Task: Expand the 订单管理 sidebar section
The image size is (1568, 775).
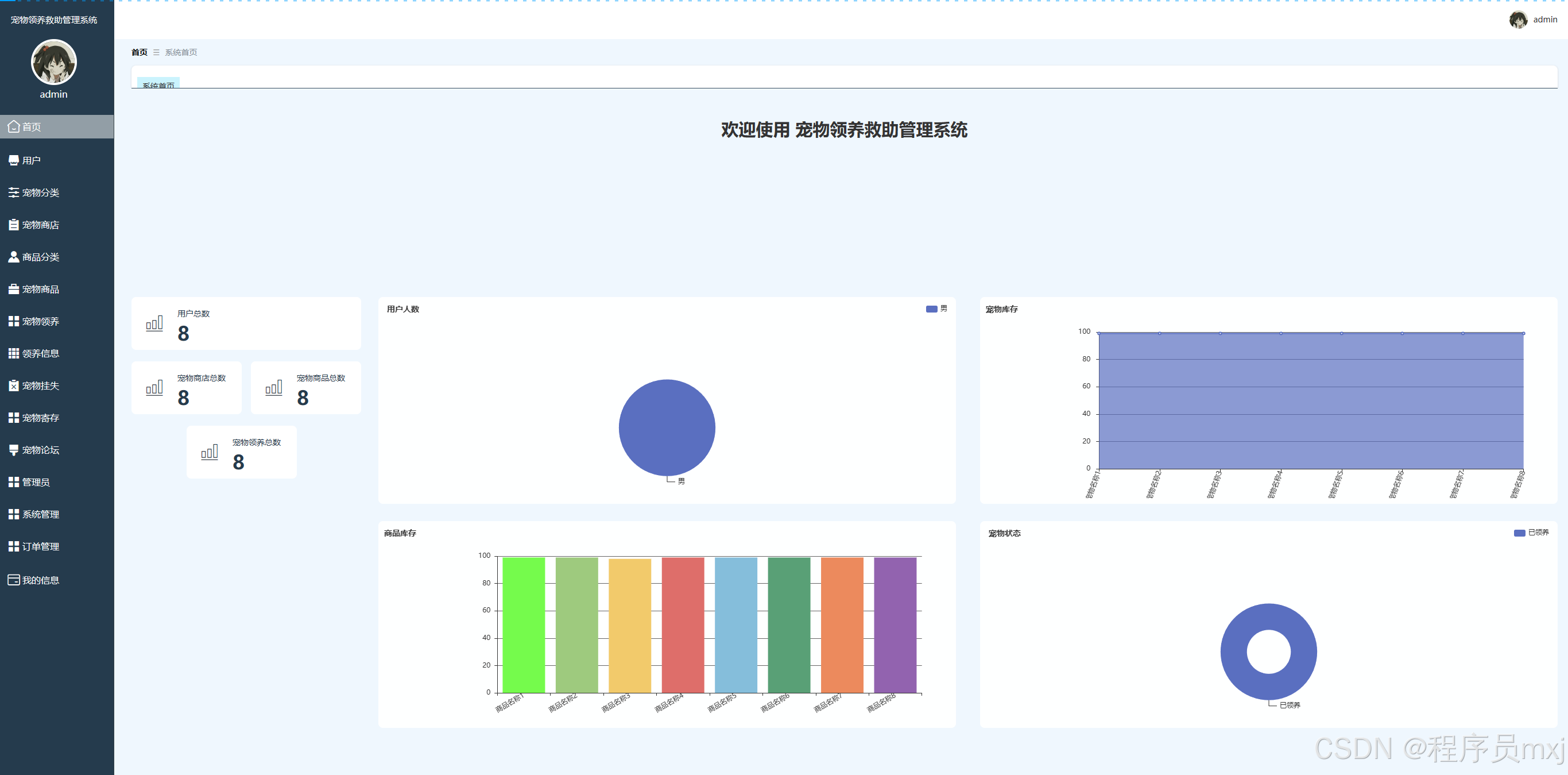Action: pyautogui.click(x=40, y=547)
